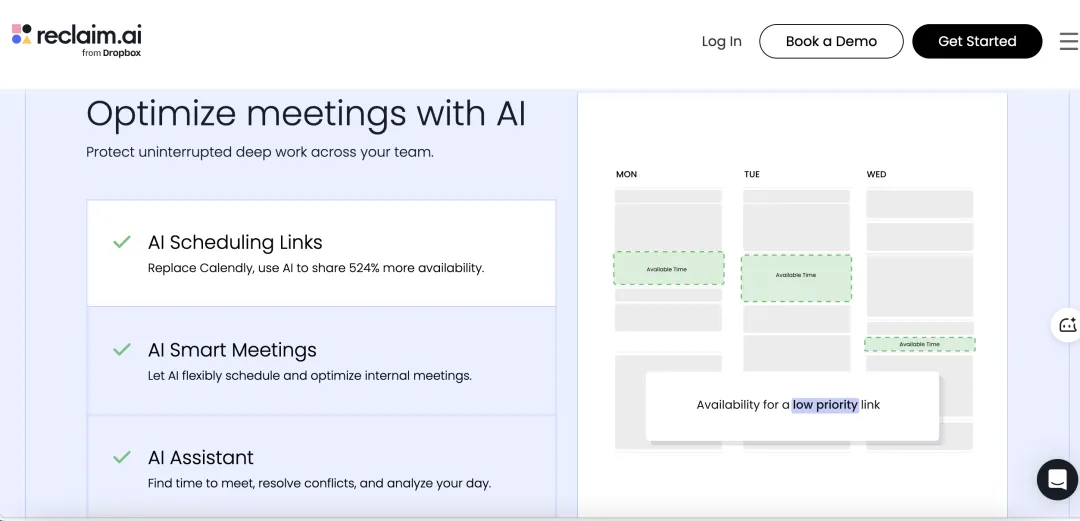Click the from Dropbox label

pos(111,54)
